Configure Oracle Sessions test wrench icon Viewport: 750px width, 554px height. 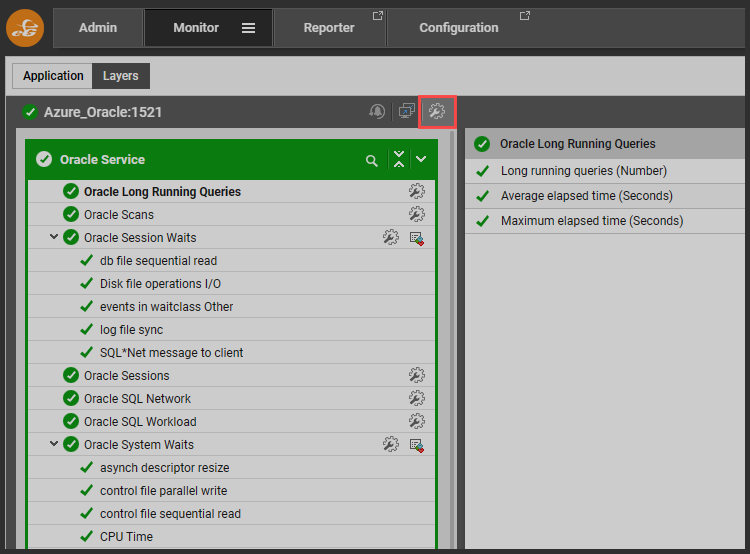(x=417, y=375)
